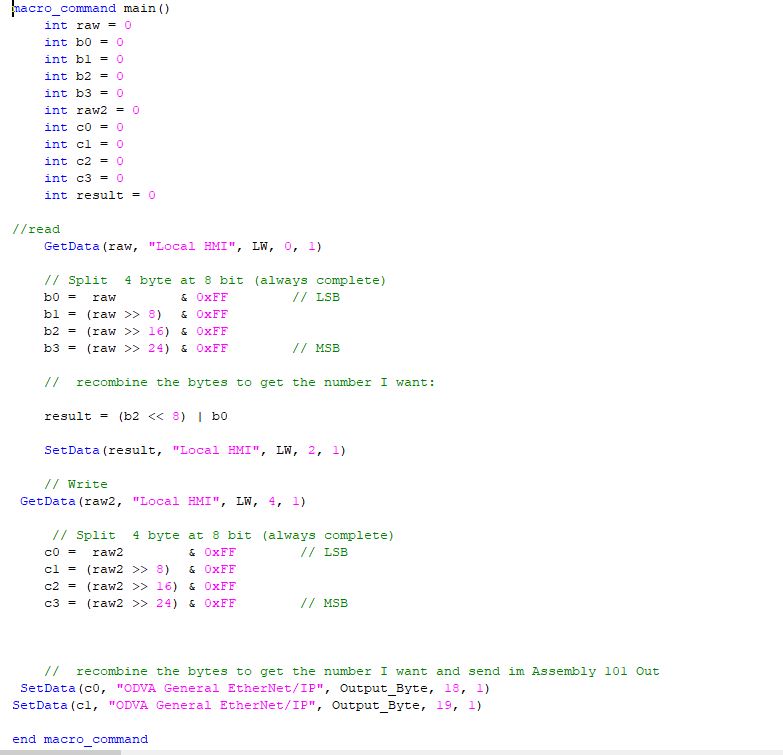Screen dimensions: 783x755
Task: Click the int c3 = 0 declaration
Action: (83, 178)
